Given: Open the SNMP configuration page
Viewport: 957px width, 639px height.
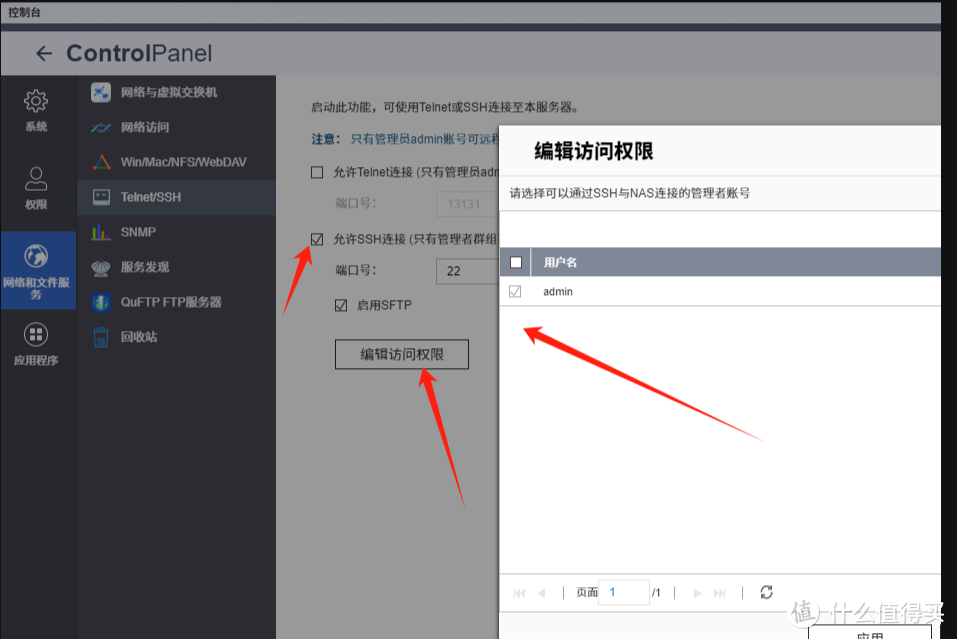Looking at the screenshot, I should pyautogui.click(x=140, y=232).
